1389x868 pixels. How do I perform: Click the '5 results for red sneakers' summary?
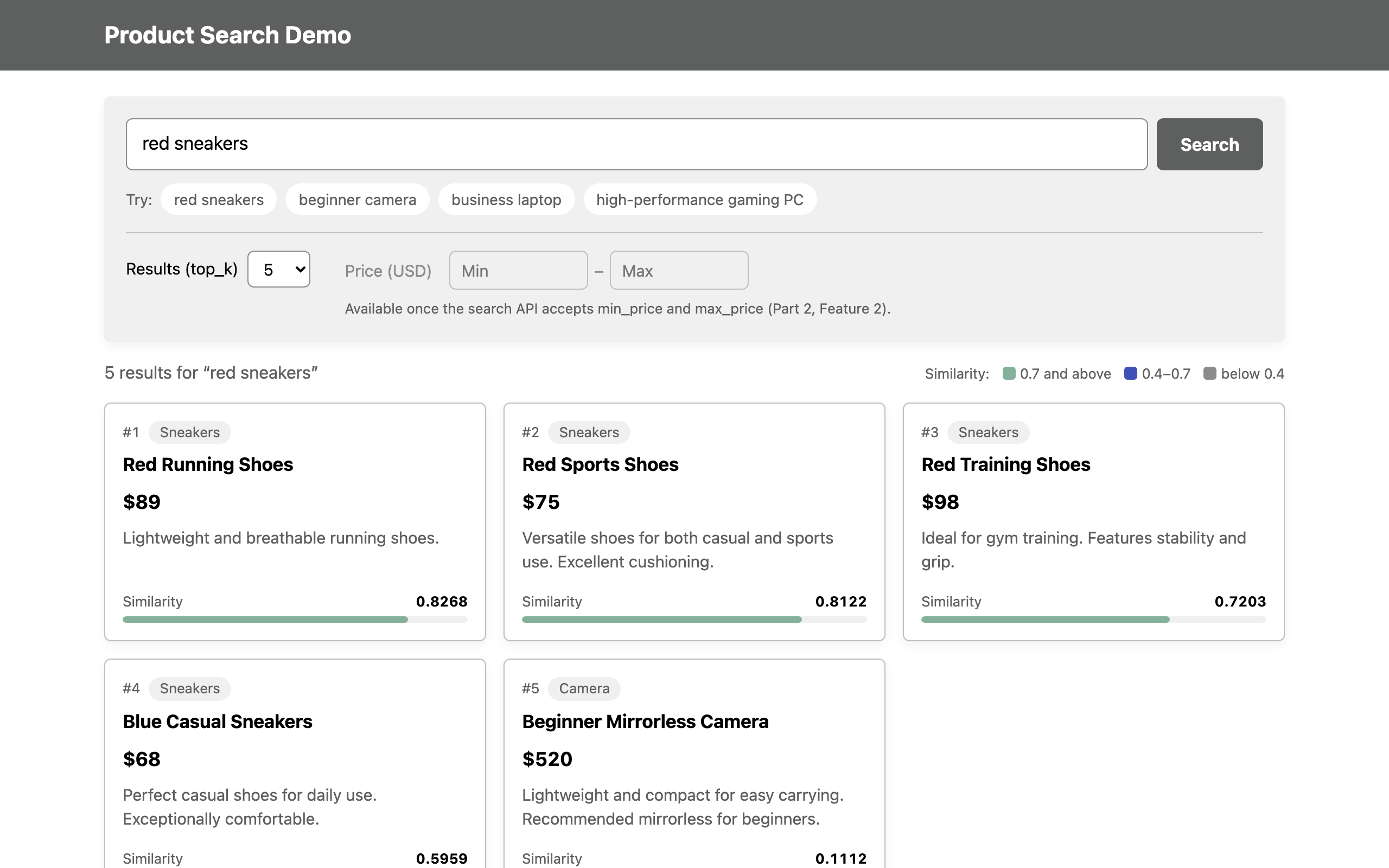pos(211,373)
